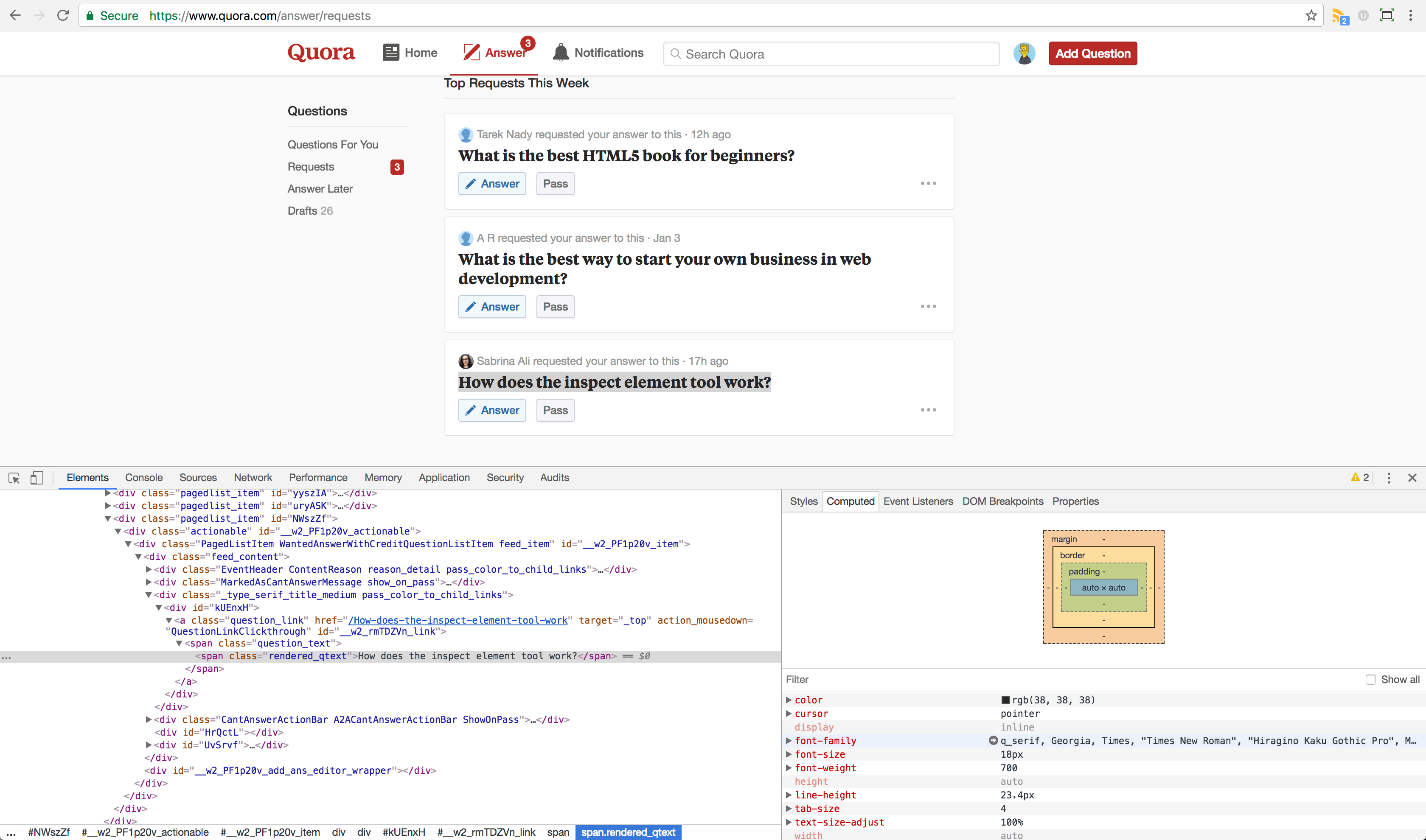
Task: Open the Notifications bell icon
Action: (561, 53)
